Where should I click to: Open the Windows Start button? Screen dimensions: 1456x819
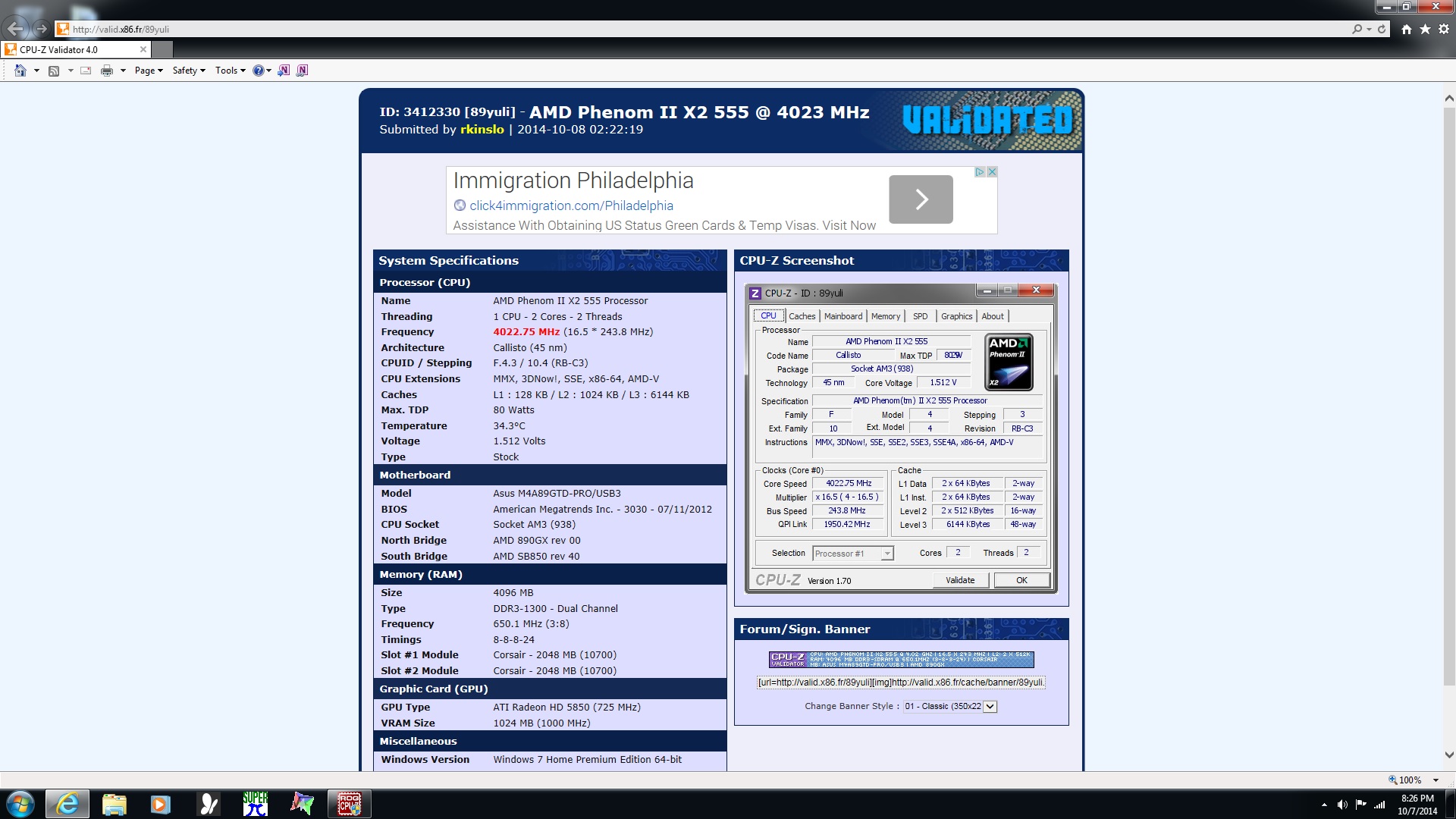tap(20, 804)
